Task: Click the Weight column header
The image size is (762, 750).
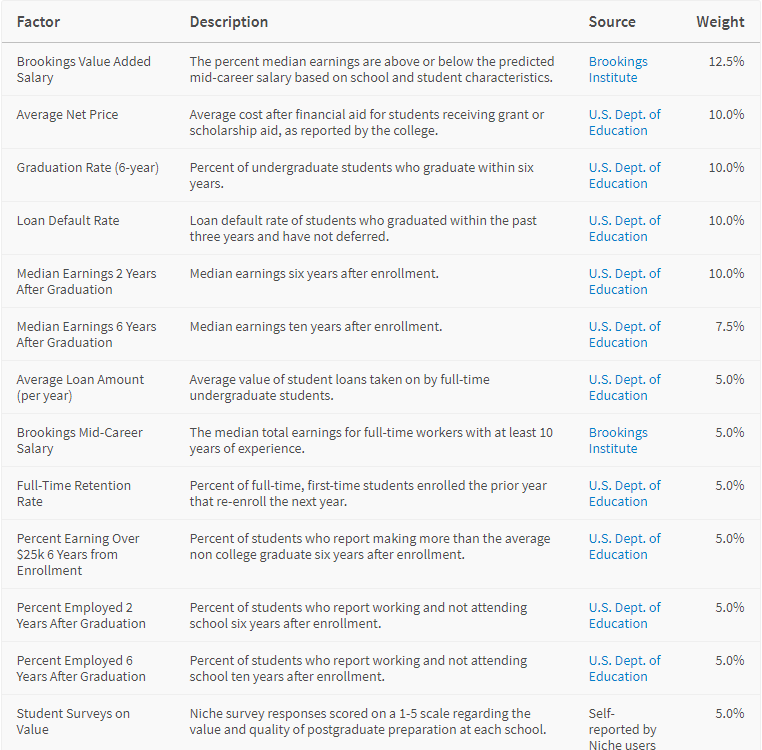Action: [x=720, y=22]
